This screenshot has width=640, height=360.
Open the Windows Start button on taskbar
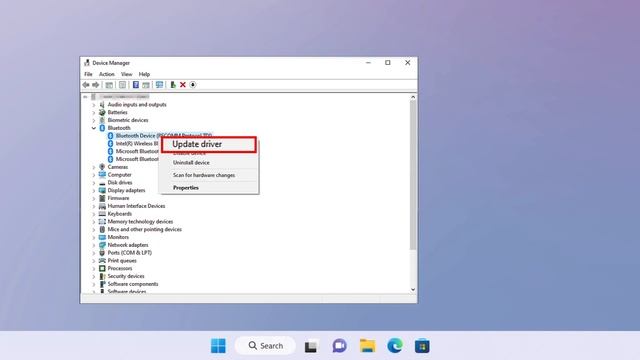click(218, 346)
